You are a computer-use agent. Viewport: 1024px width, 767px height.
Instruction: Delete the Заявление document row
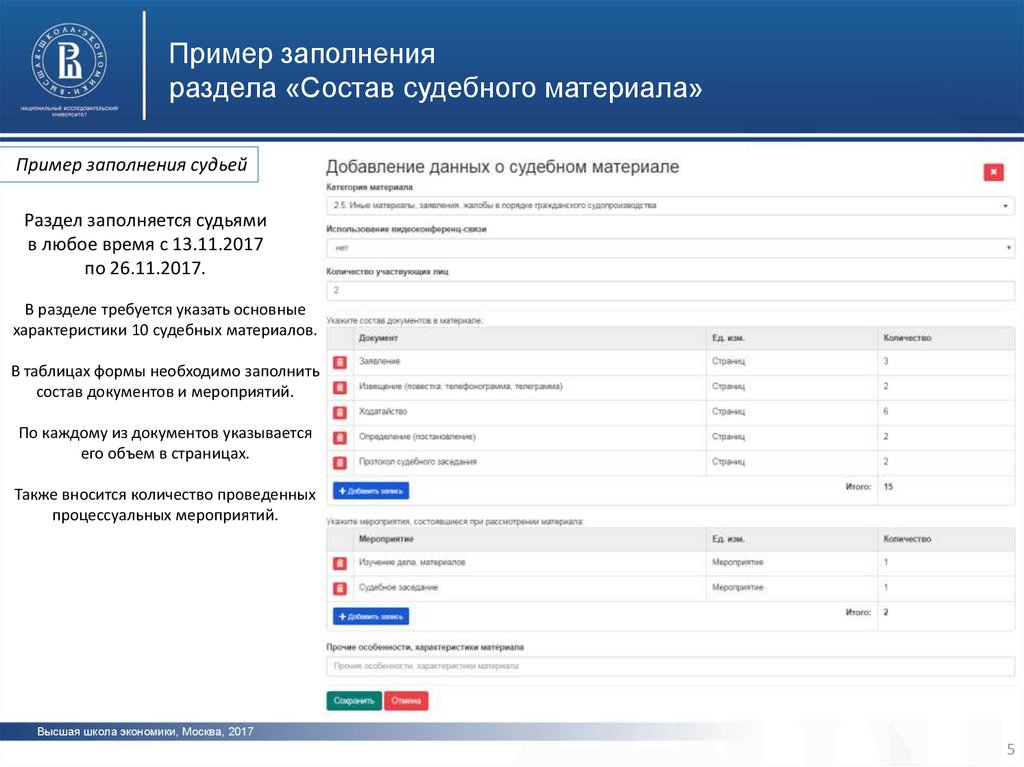(339, 361)
